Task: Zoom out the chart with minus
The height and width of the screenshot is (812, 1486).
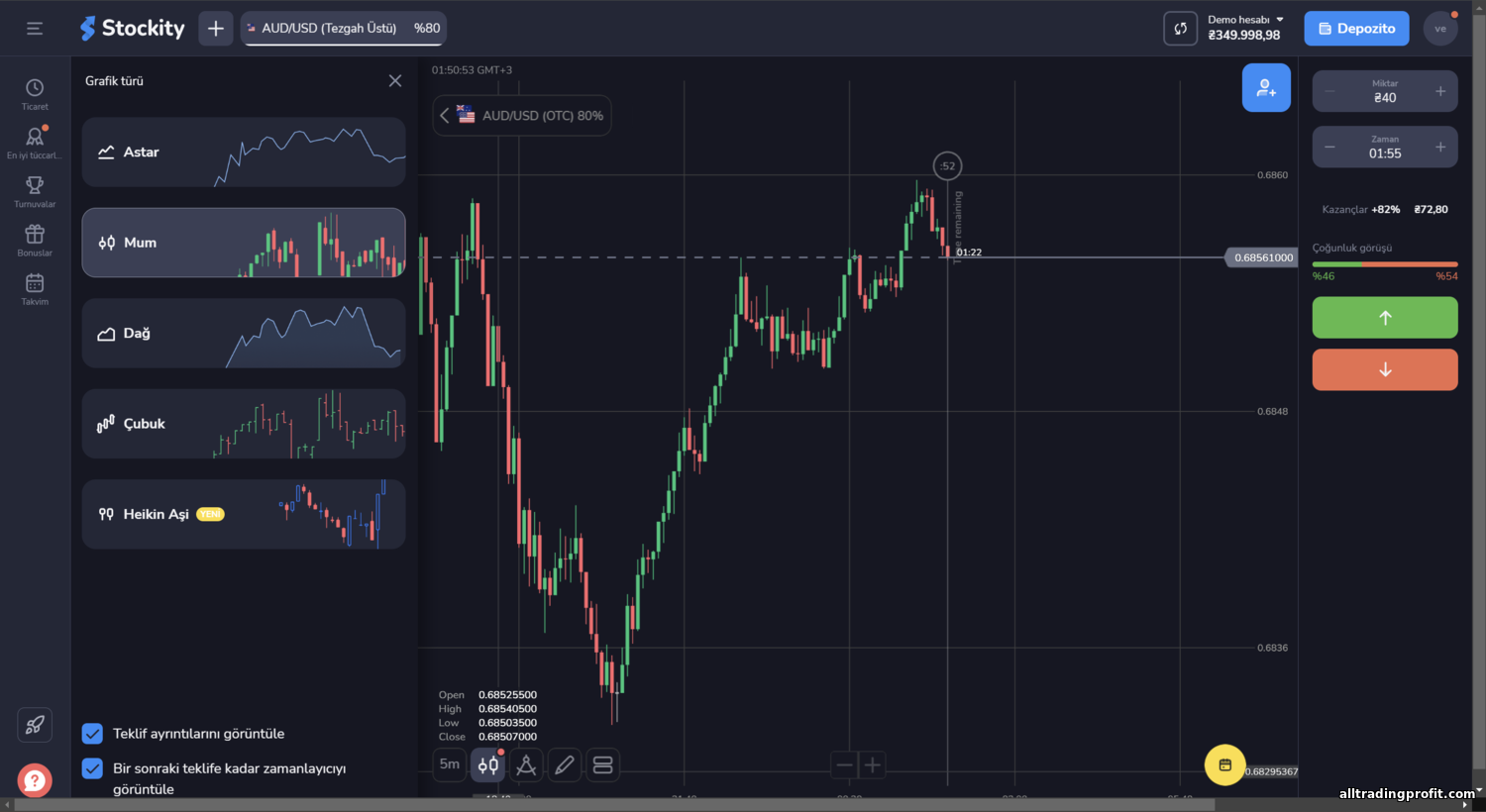Action: 844,764
